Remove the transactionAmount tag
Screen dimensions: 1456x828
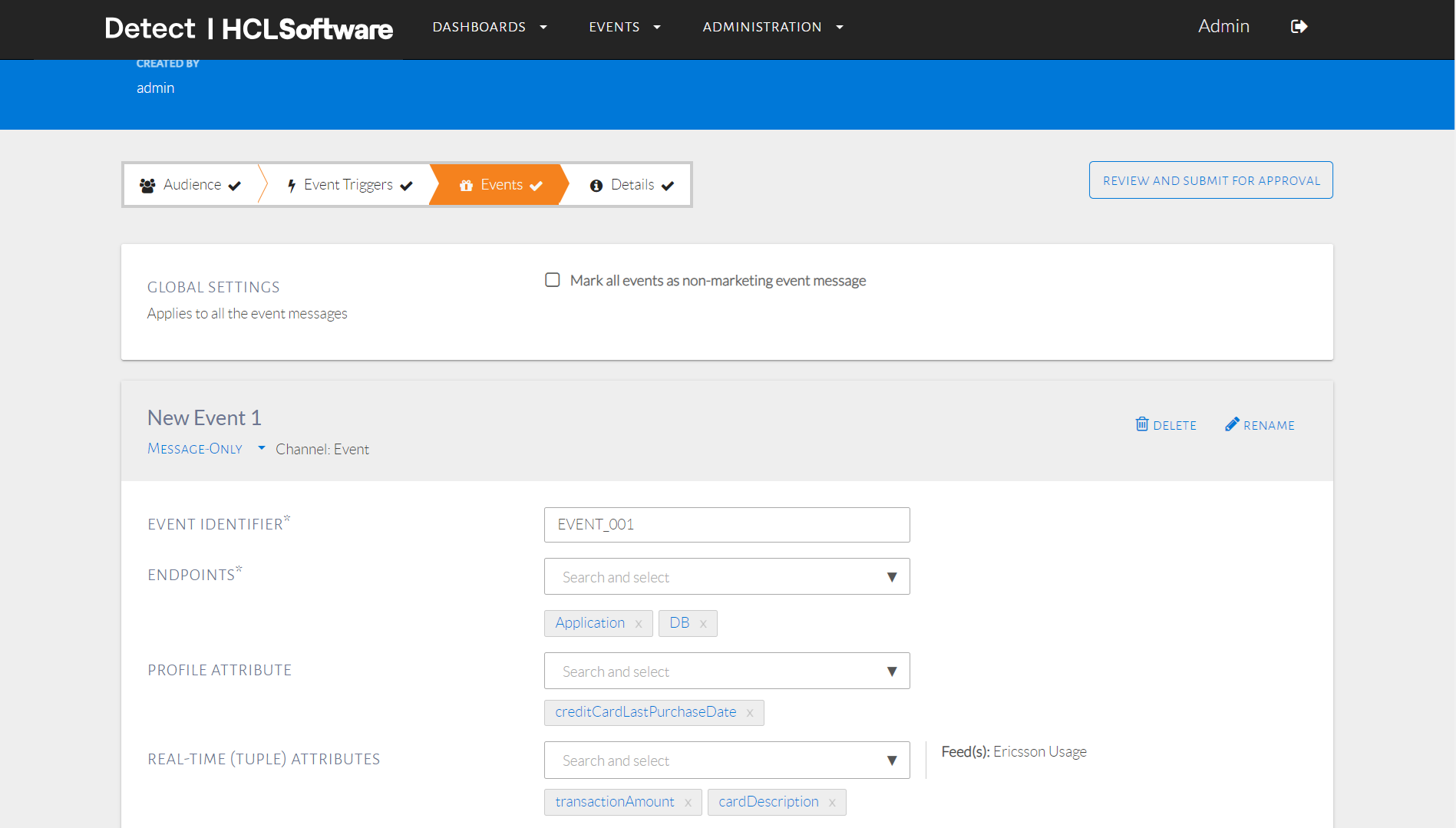click(x=688, y=803)
